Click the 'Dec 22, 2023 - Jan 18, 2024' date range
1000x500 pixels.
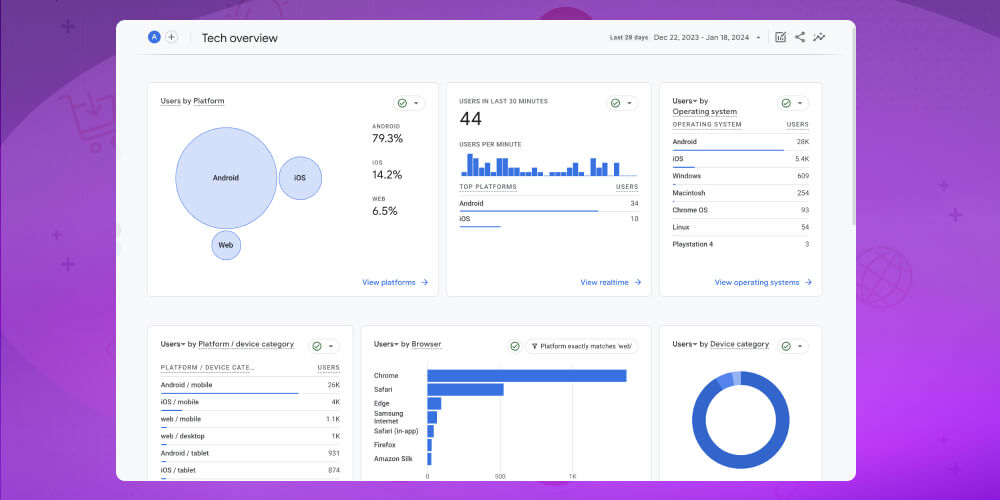click(x=702, y=38)
